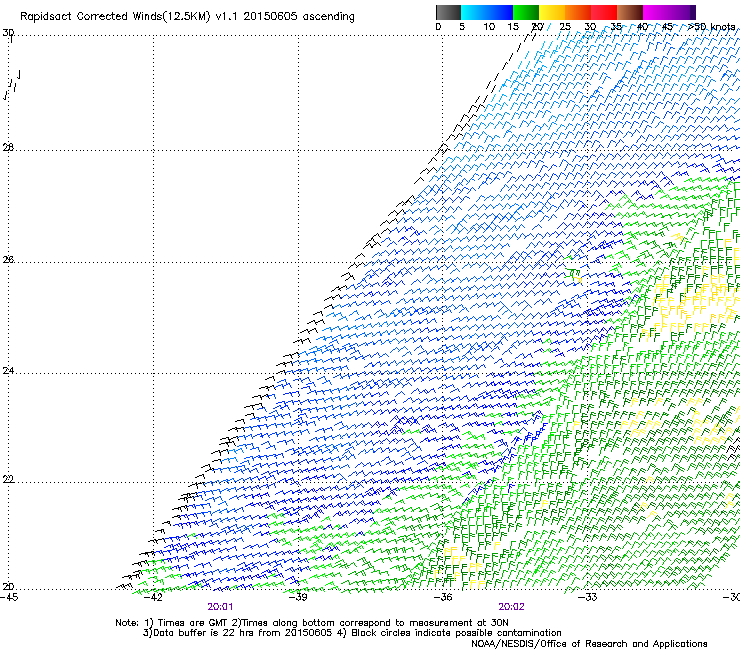
Task: Click the longitude label '-36' on the bottom axis
Action: coord(443,597)
